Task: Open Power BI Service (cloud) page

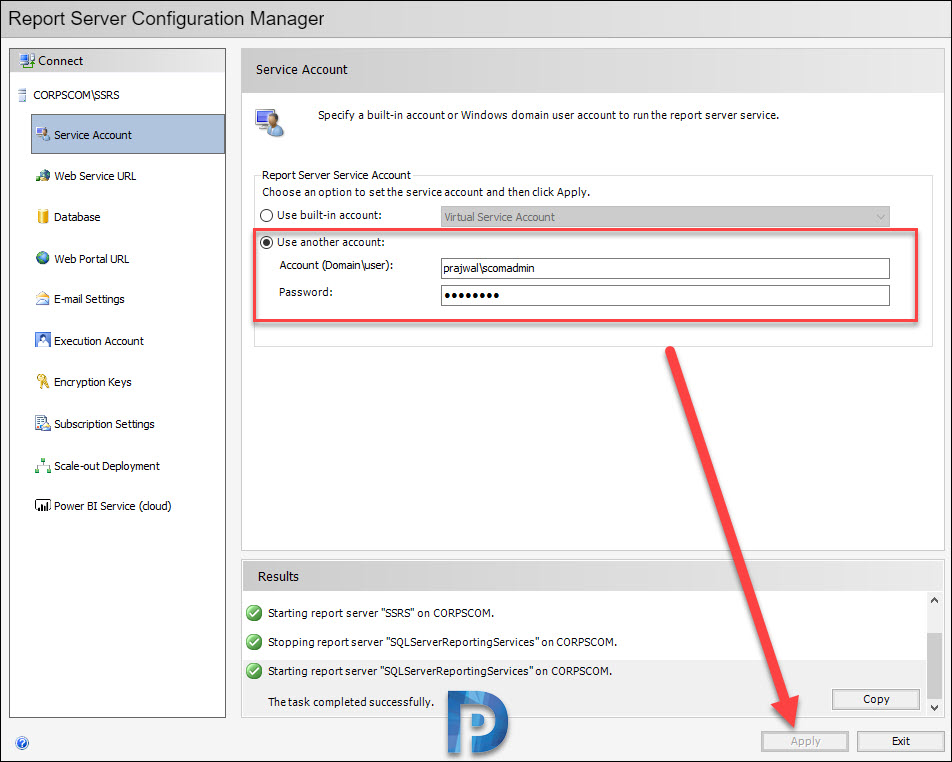Action: click(x=113, y=506)
